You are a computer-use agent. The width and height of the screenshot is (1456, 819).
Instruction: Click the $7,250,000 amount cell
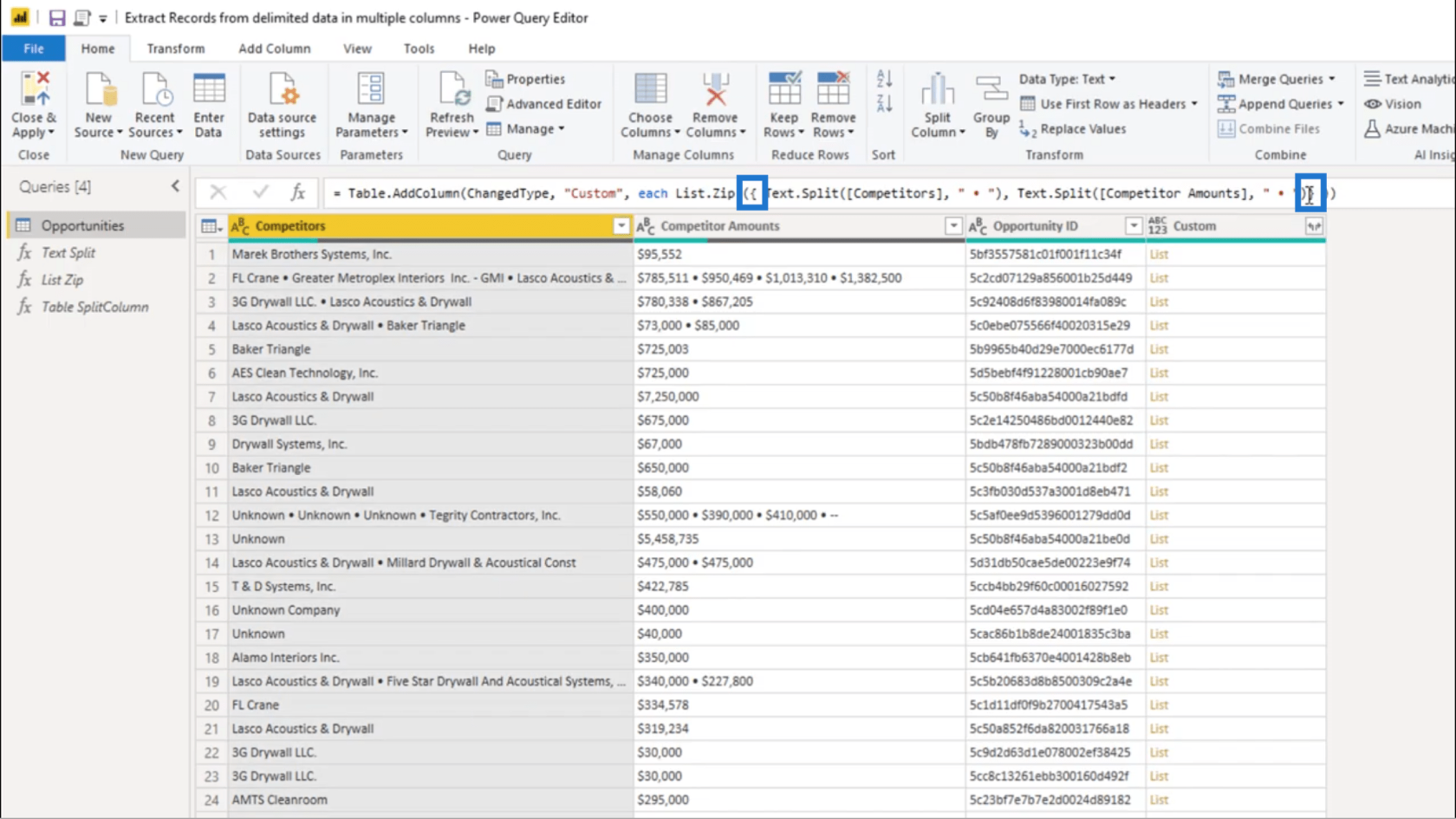click(x=799, y=397)
